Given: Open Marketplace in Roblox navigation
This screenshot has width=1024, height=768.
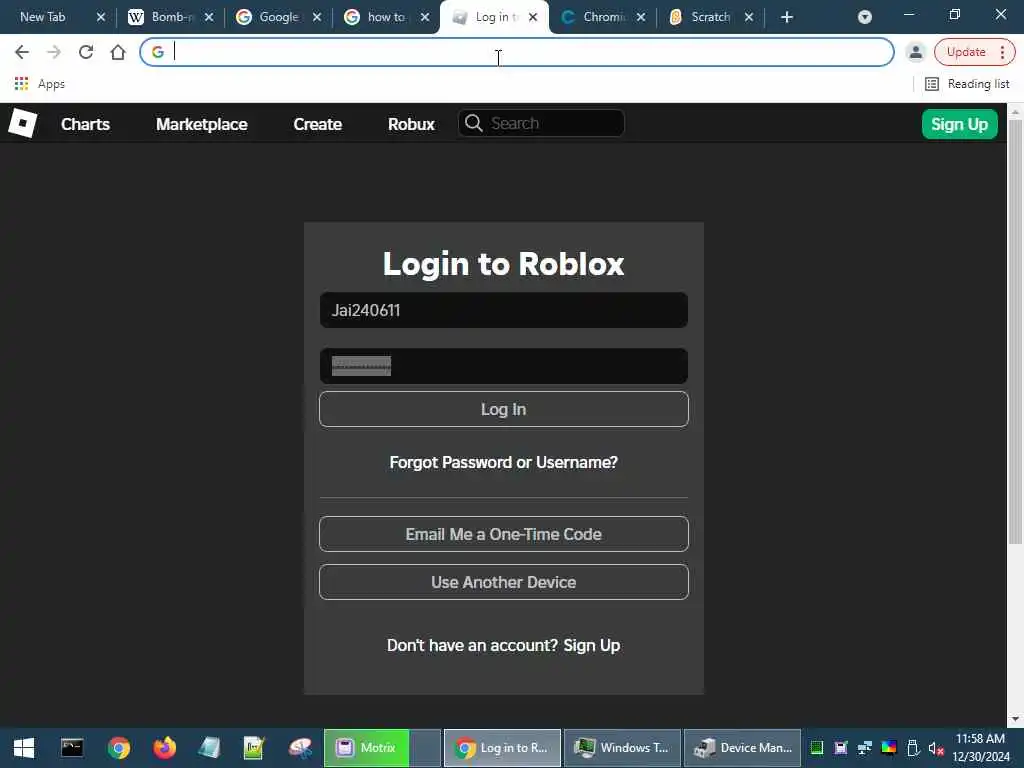Looking at the screenshot, I should tap(201, 124).
